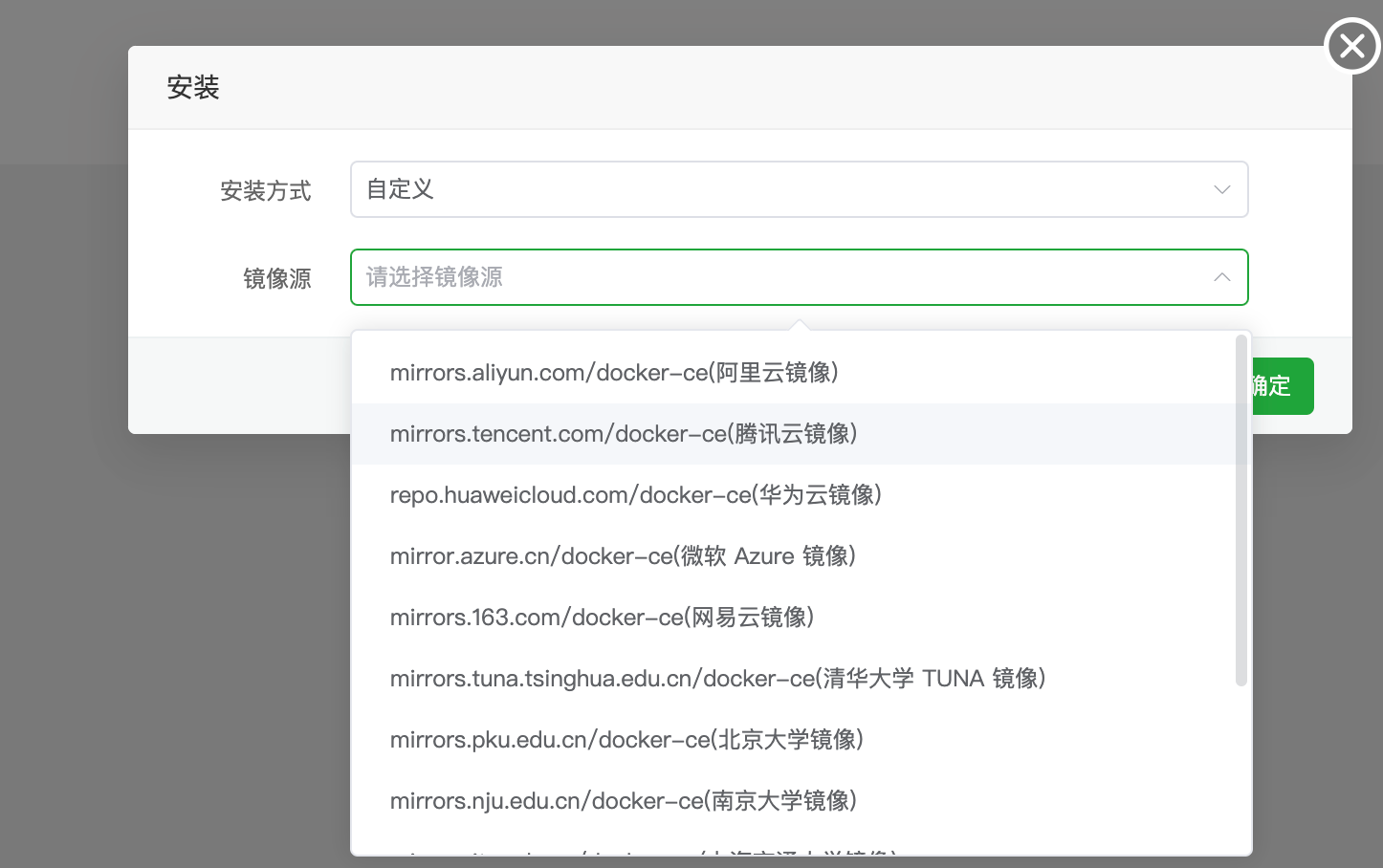
Task: Click the 镜像源 field label
Action: 277,279
